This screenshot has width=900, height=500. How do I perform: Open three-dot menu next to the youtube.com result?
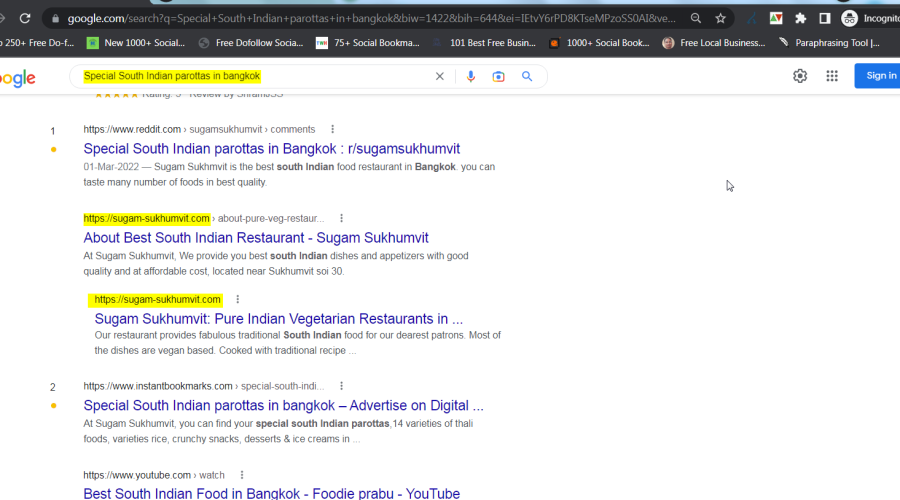(x=242, y=475)
